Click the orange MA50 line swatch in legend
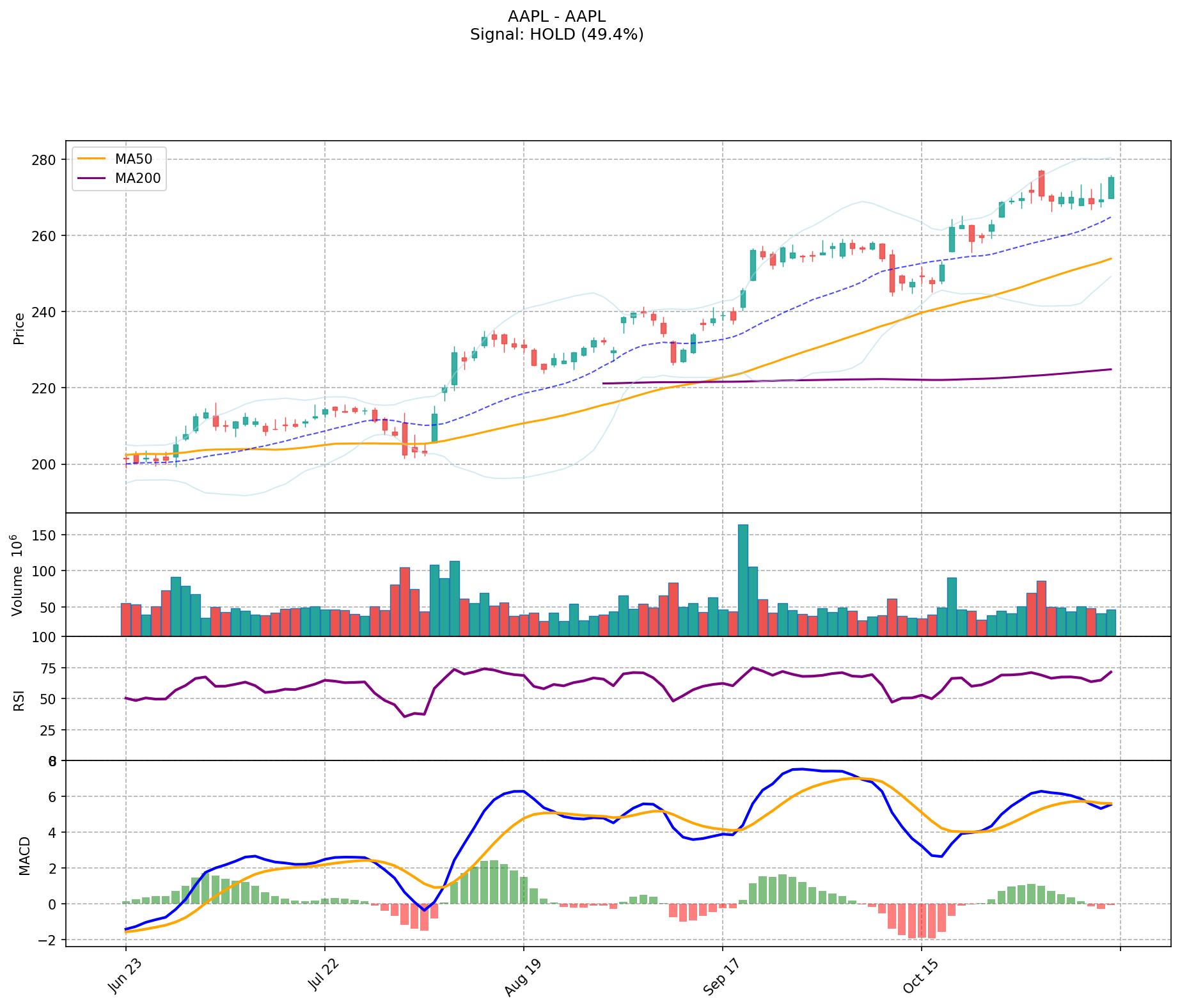 pos(91,159)
